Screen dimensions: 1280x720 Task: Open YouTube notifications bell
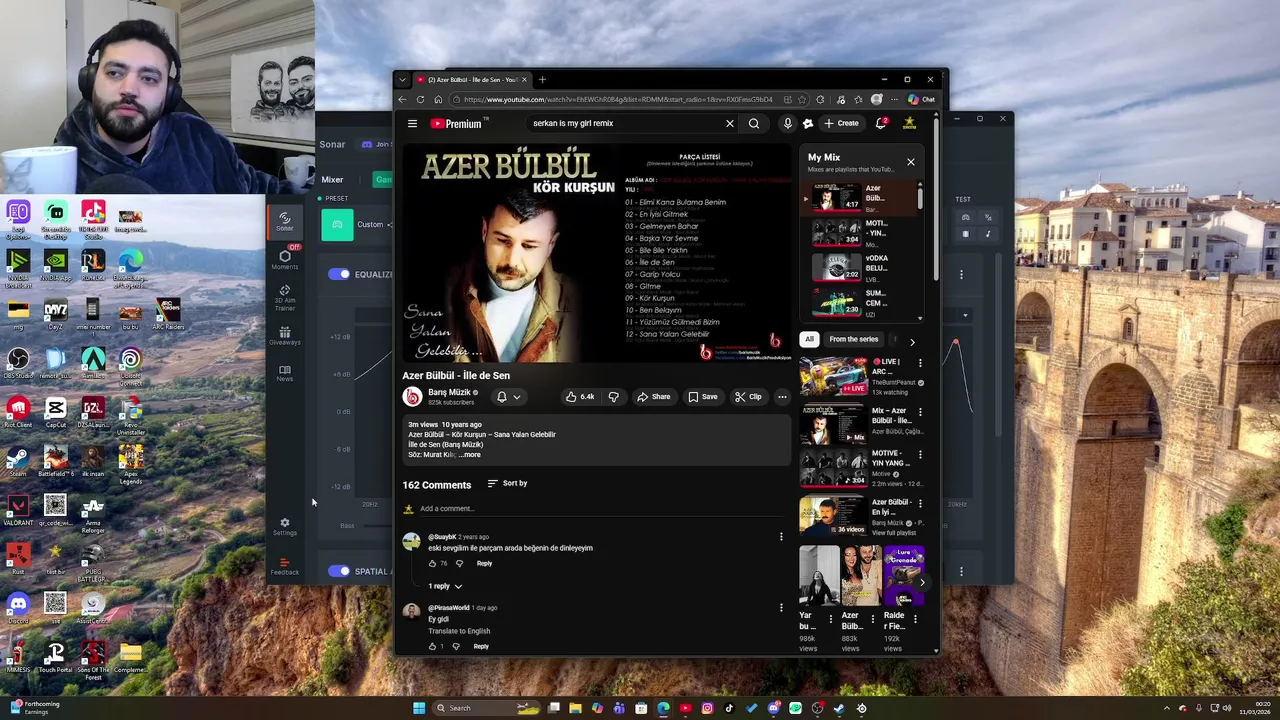pyautogui.click(x=881, y=123)
